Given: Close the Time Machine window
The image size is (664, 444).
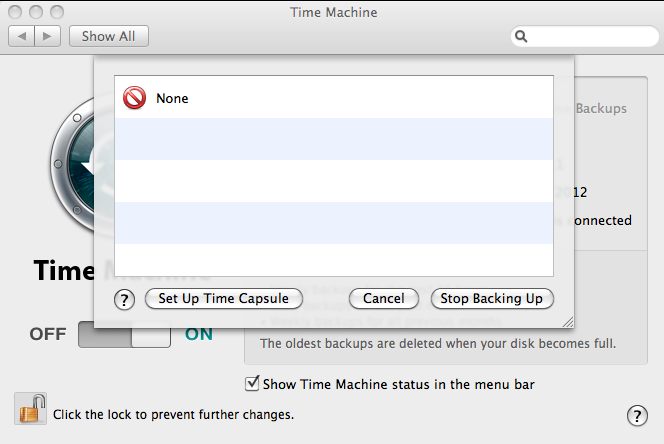Looking at the screenshot, I should tap(16, 13).
